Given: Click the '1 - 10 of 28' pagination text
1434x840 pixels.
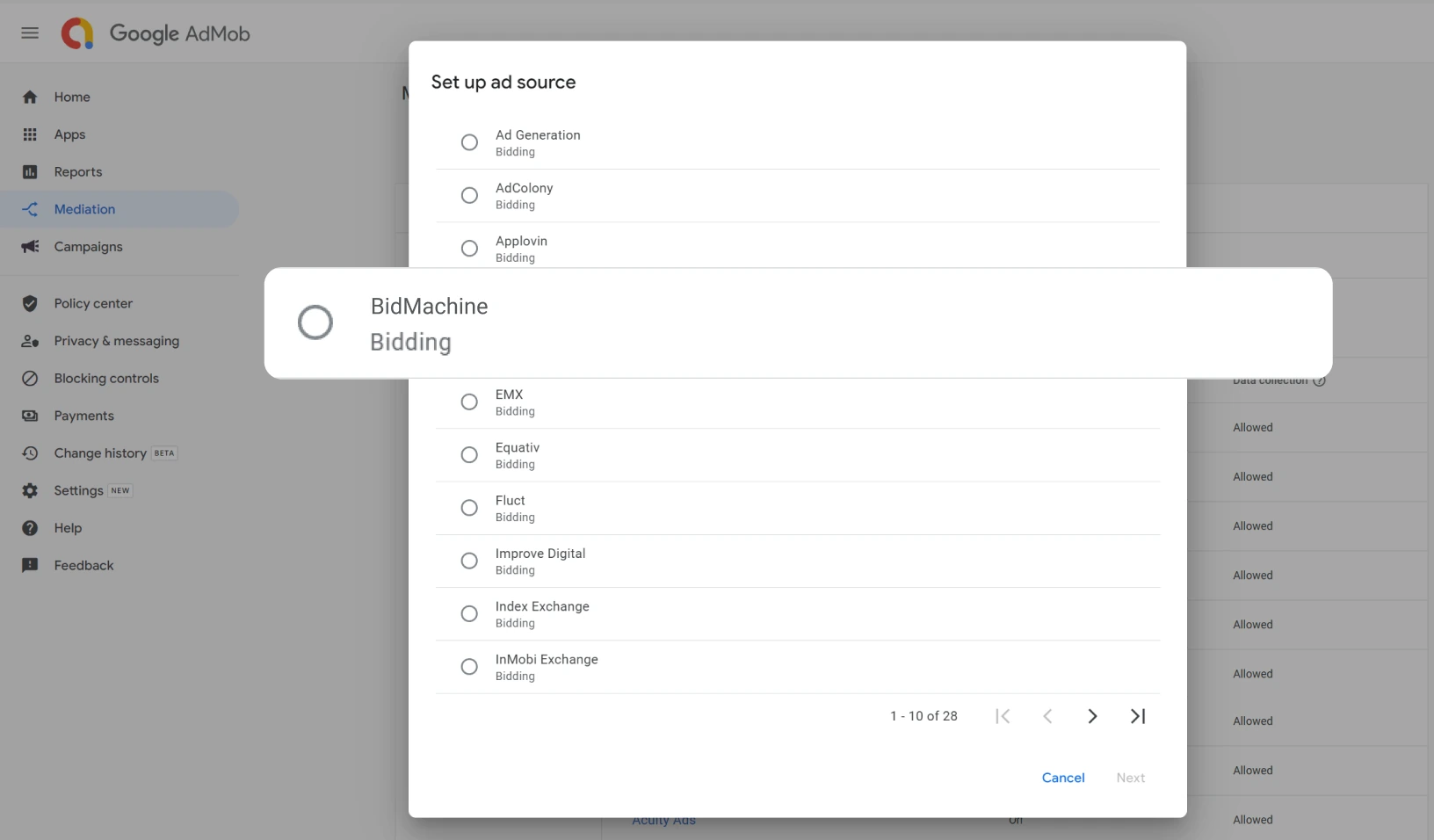Looking at the screenshot, I should pos(923,716).
